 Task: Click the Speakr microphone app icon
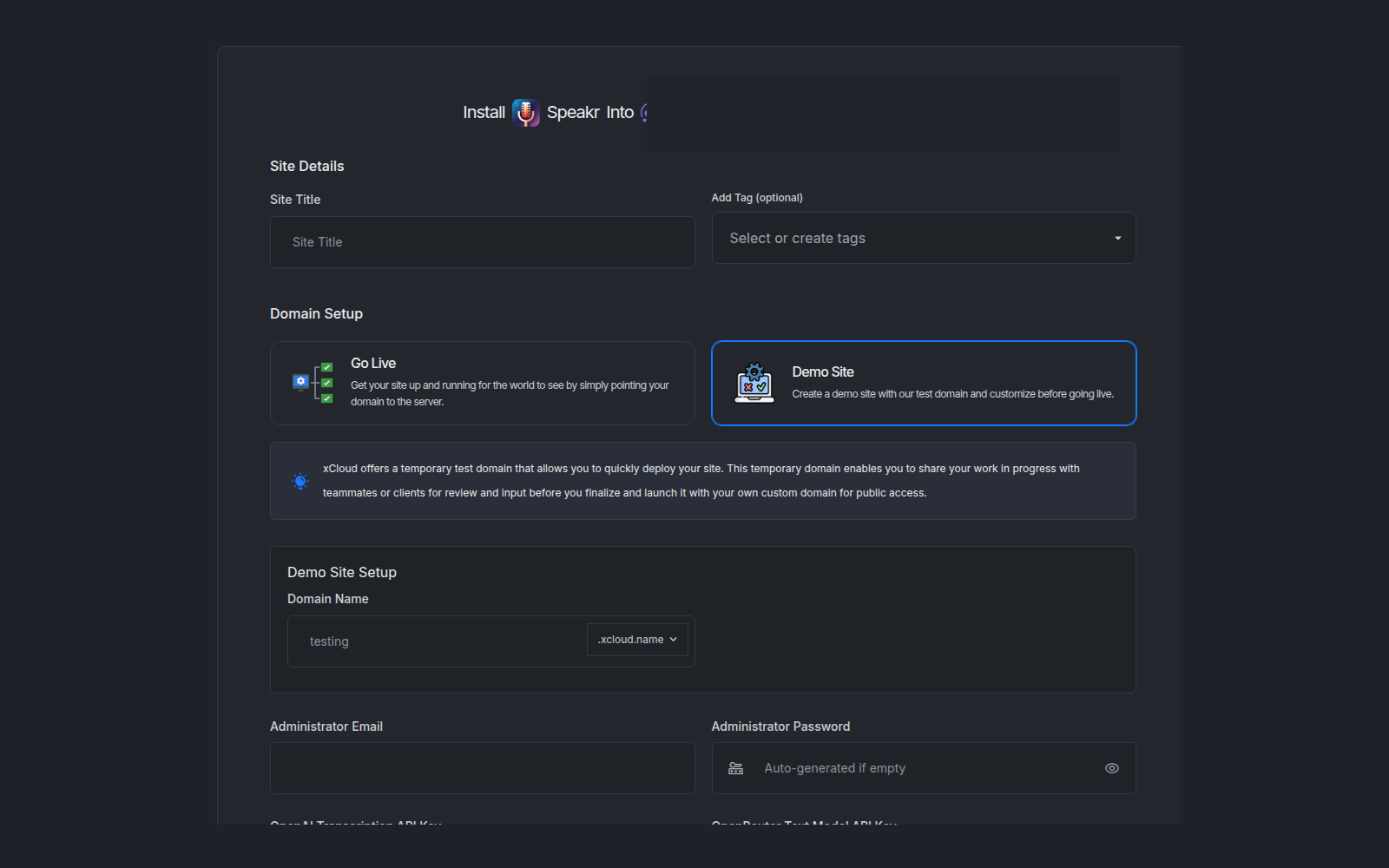(x=525, y=113)
